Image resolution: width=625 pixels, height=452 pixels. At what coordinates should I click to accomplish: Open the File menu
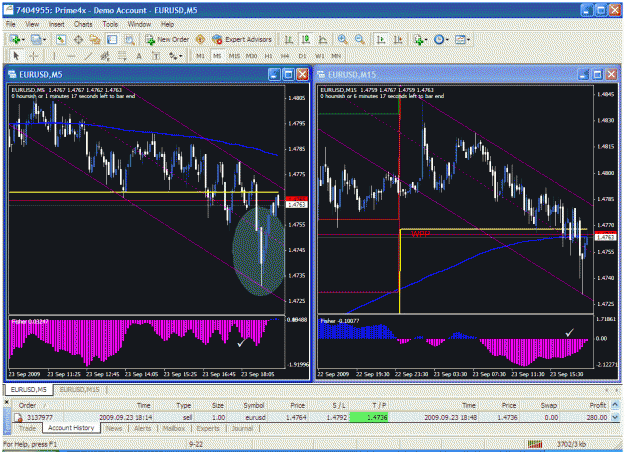10,24
